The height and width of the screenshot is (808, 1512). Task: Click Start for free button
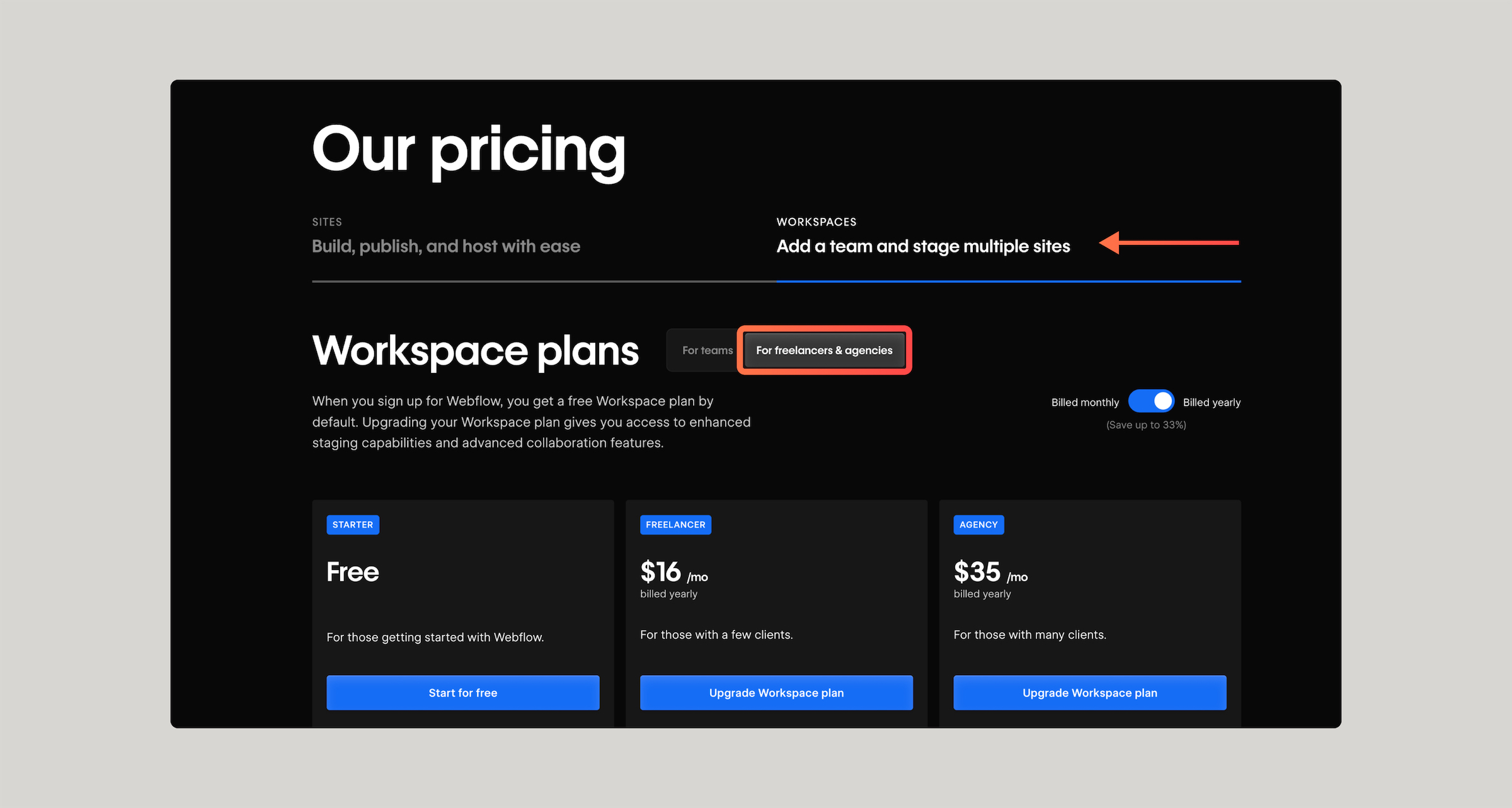(463, 693)
